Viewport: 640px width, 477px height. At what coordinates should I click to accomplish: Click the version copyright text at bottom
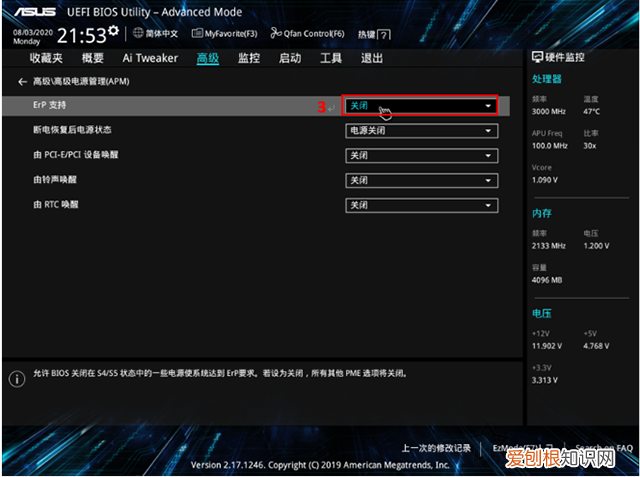click(x=320, y=465)
